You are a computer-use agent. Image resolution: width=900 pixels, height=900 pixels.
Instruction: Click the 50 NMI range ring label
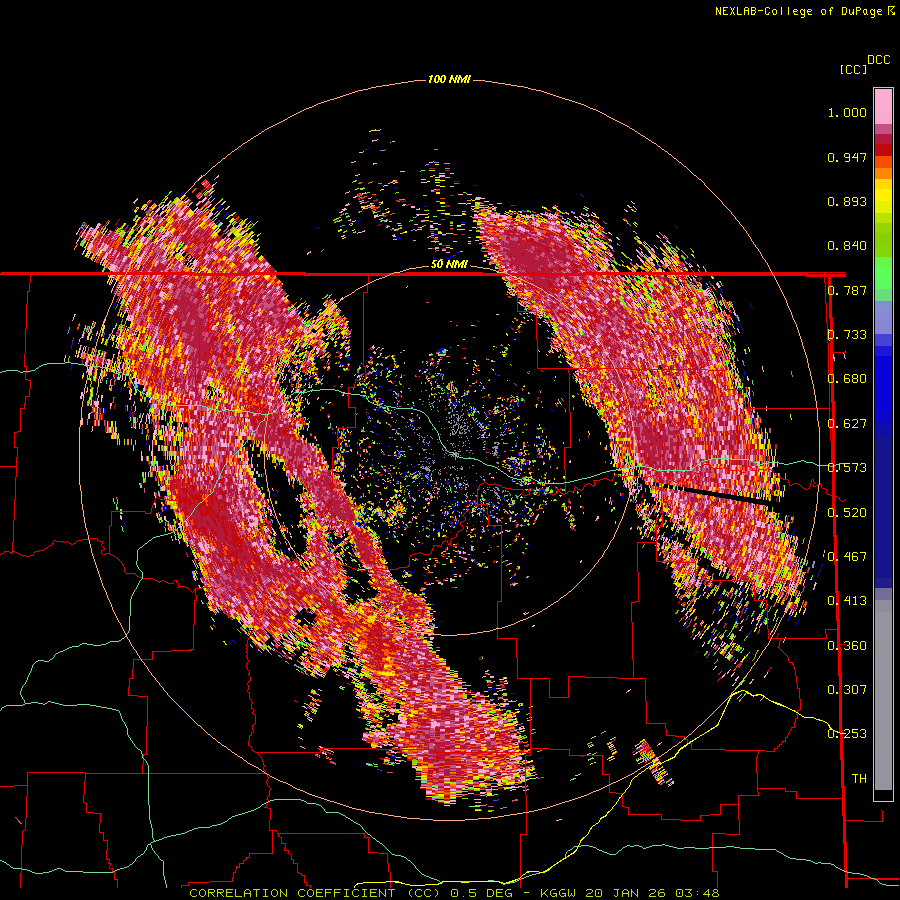click(449, 265)
